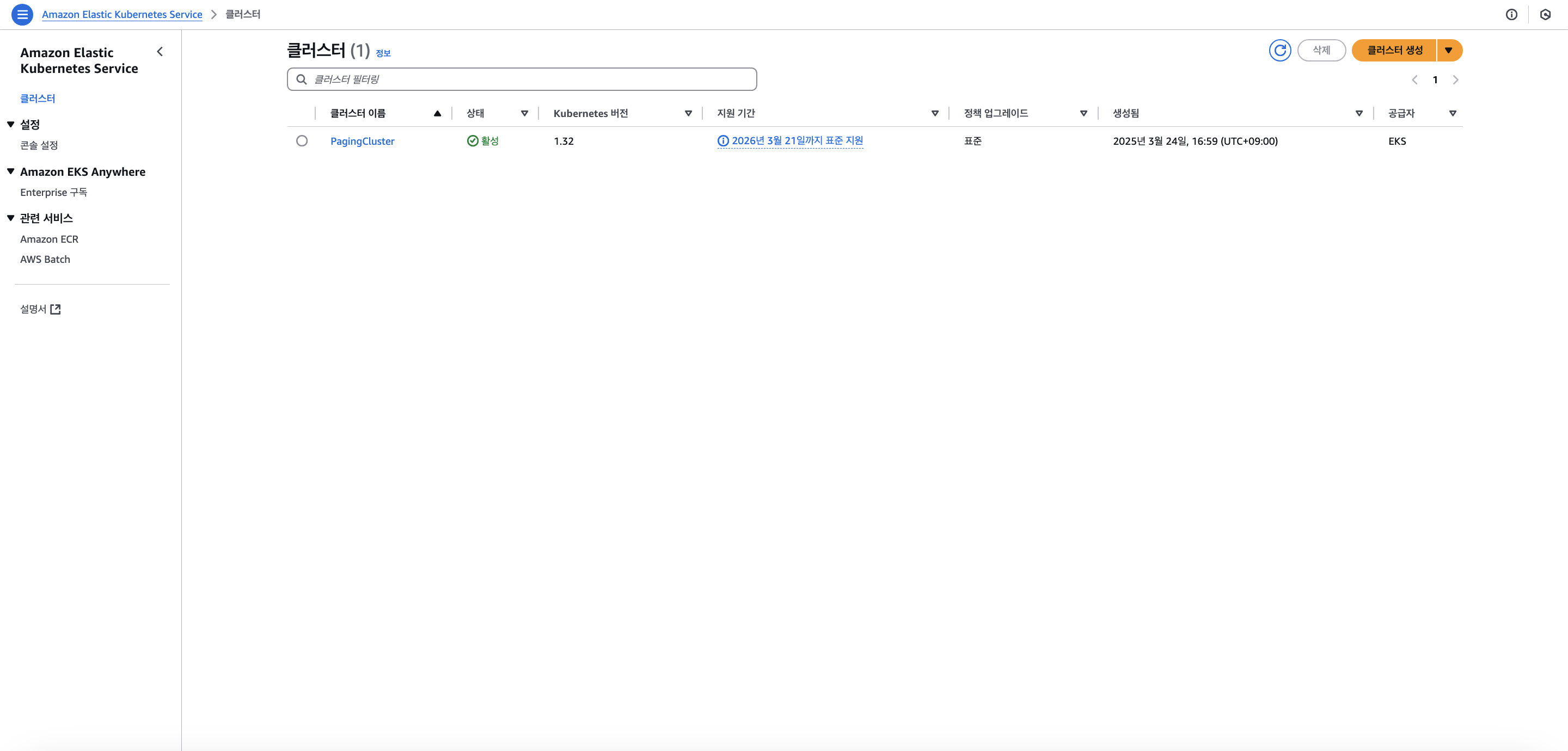Click the external link icon next to 설명서
The height and width of the screenshot is (751, 1568).
tap(56, 309)
